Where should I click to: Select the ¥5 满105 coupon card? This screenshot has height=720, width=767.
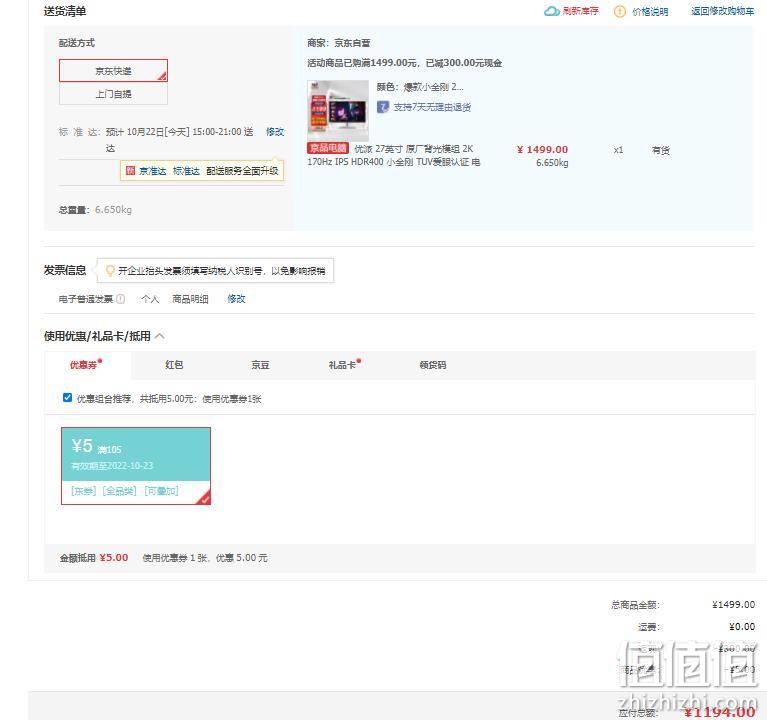point(136,466)
